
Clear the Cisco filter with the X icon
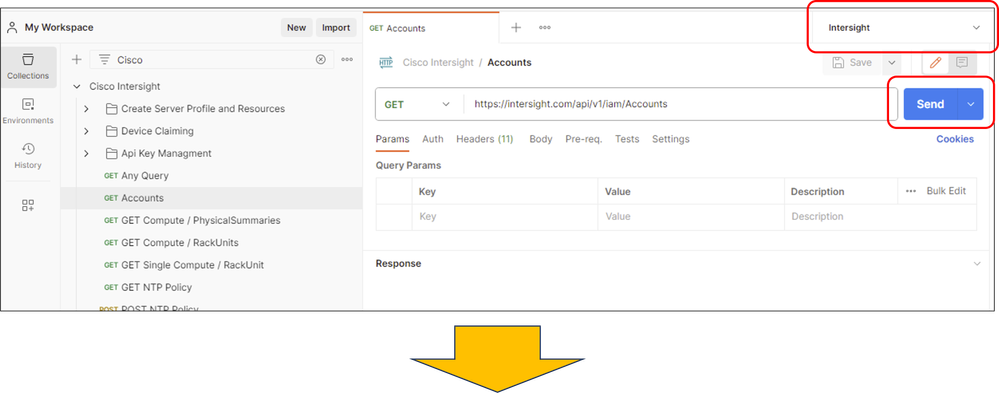point(321,59)
